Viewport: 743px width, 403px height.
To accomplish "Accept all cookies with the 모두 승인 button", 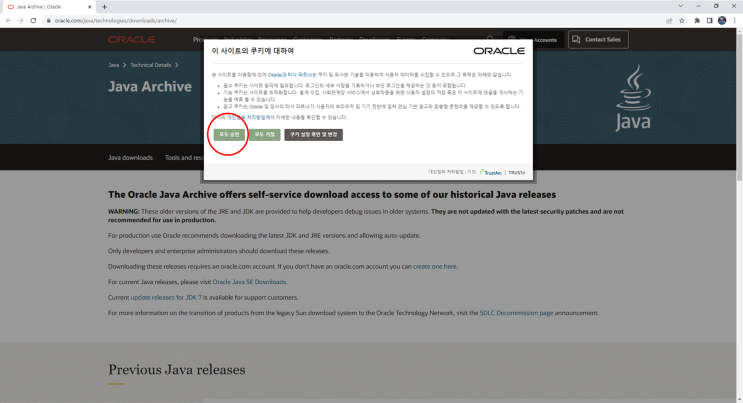I will pyautogui.click(x=229, y=135).
